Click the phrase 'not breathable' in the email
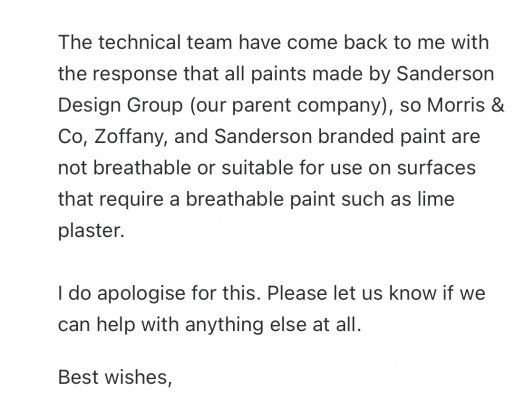514x400 pixels. coord(125,168)
